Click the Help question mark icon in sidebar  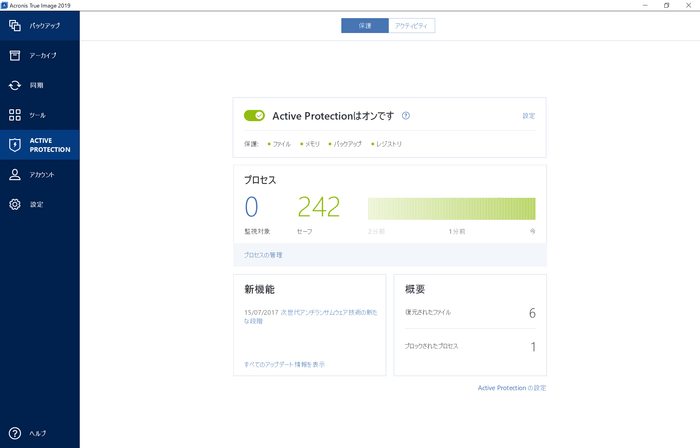[x=15, y=433]
